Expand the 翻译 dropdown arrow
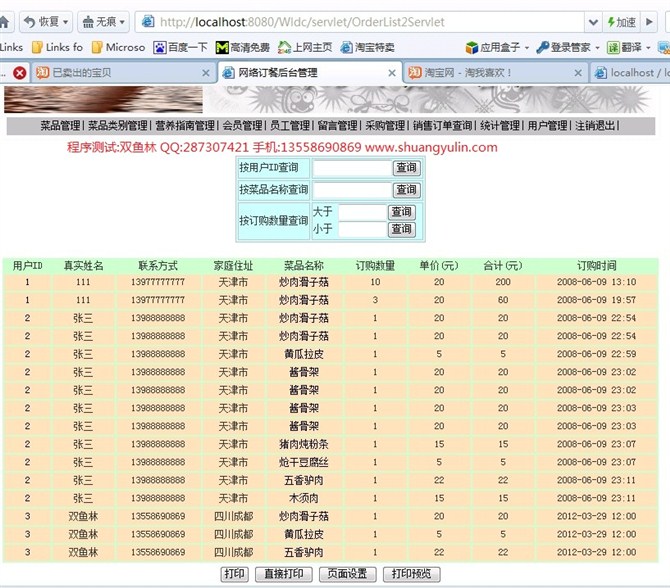The height and width of the screenshot is (588, 670). 648,47
